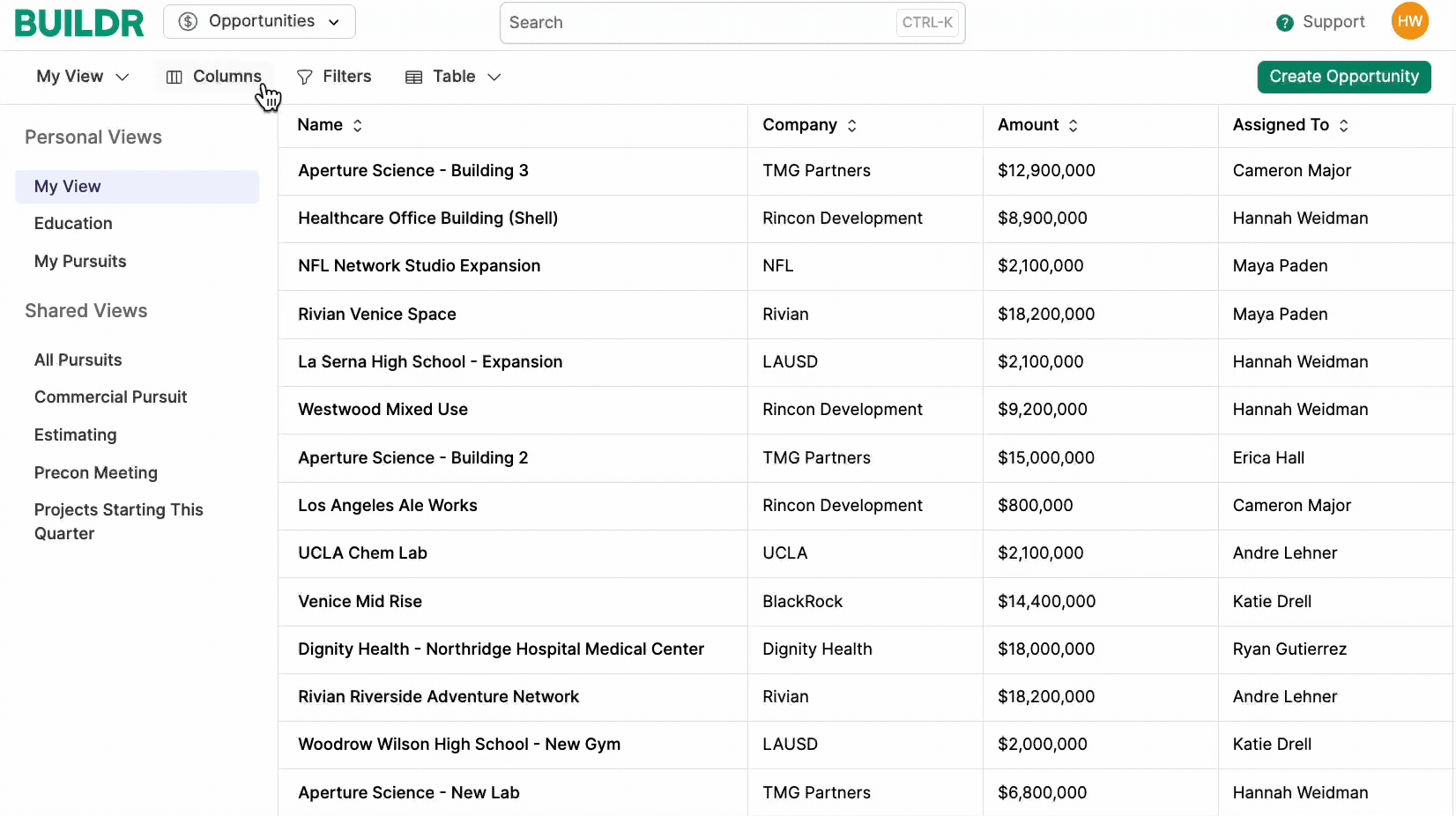
Task: Click Erica Hall in Assigned To
Action: 1269,458
